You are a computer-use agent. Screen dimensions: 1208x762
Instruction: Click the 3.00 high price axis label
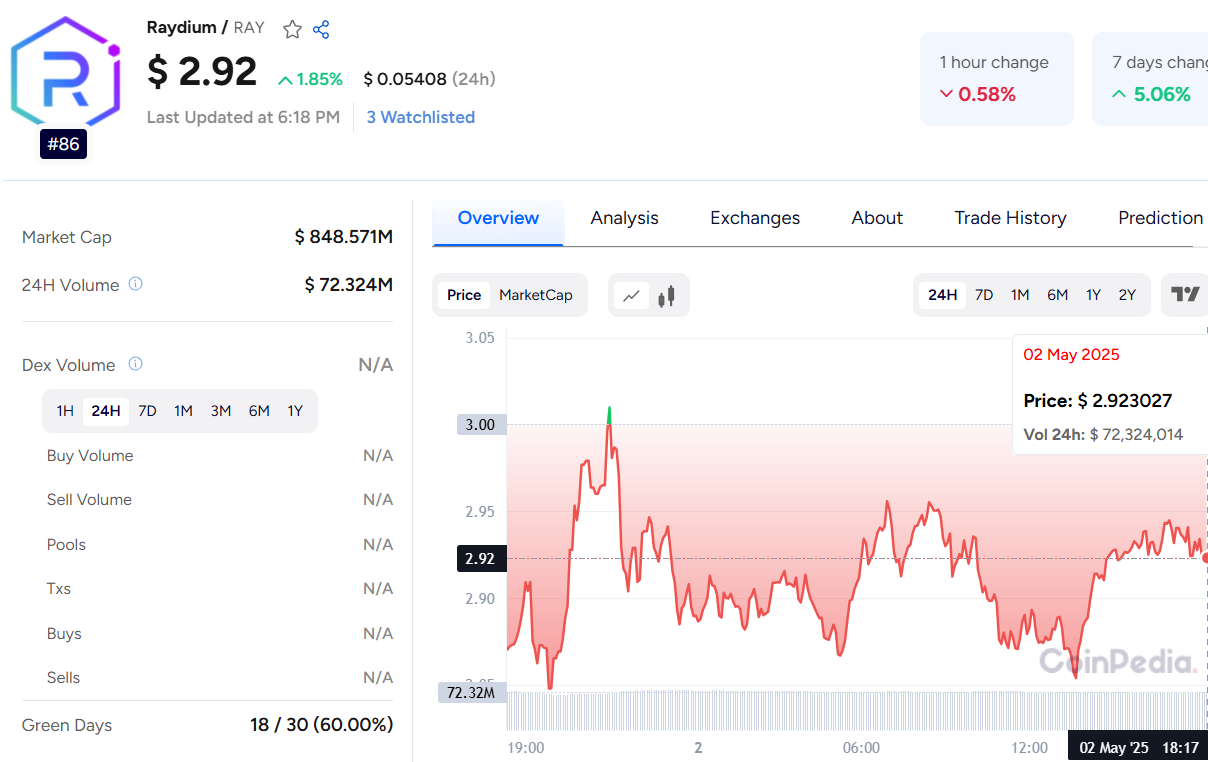pos(481,425)
